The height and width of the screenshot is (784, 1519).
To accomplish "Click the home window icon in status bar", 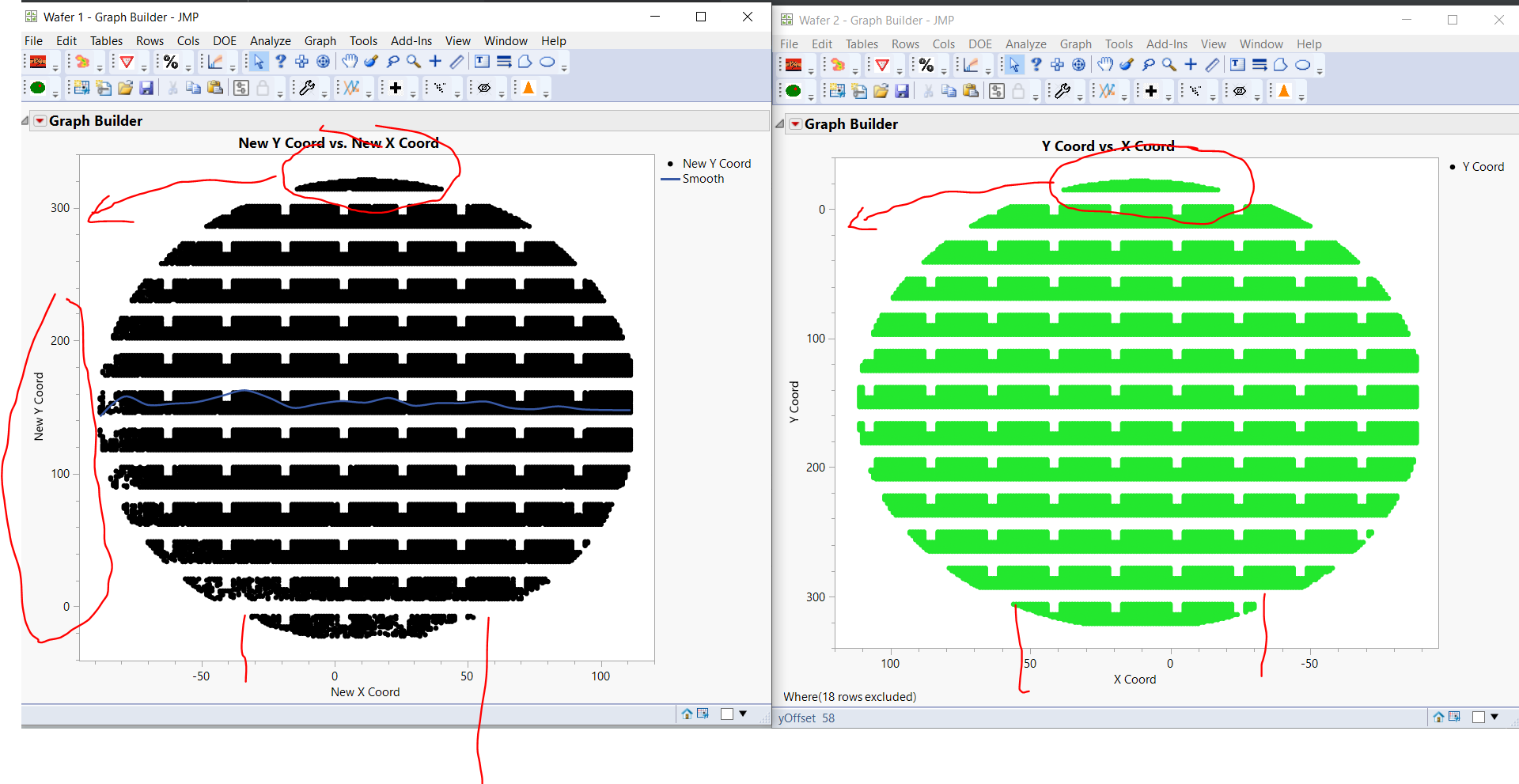I will 687,714.
